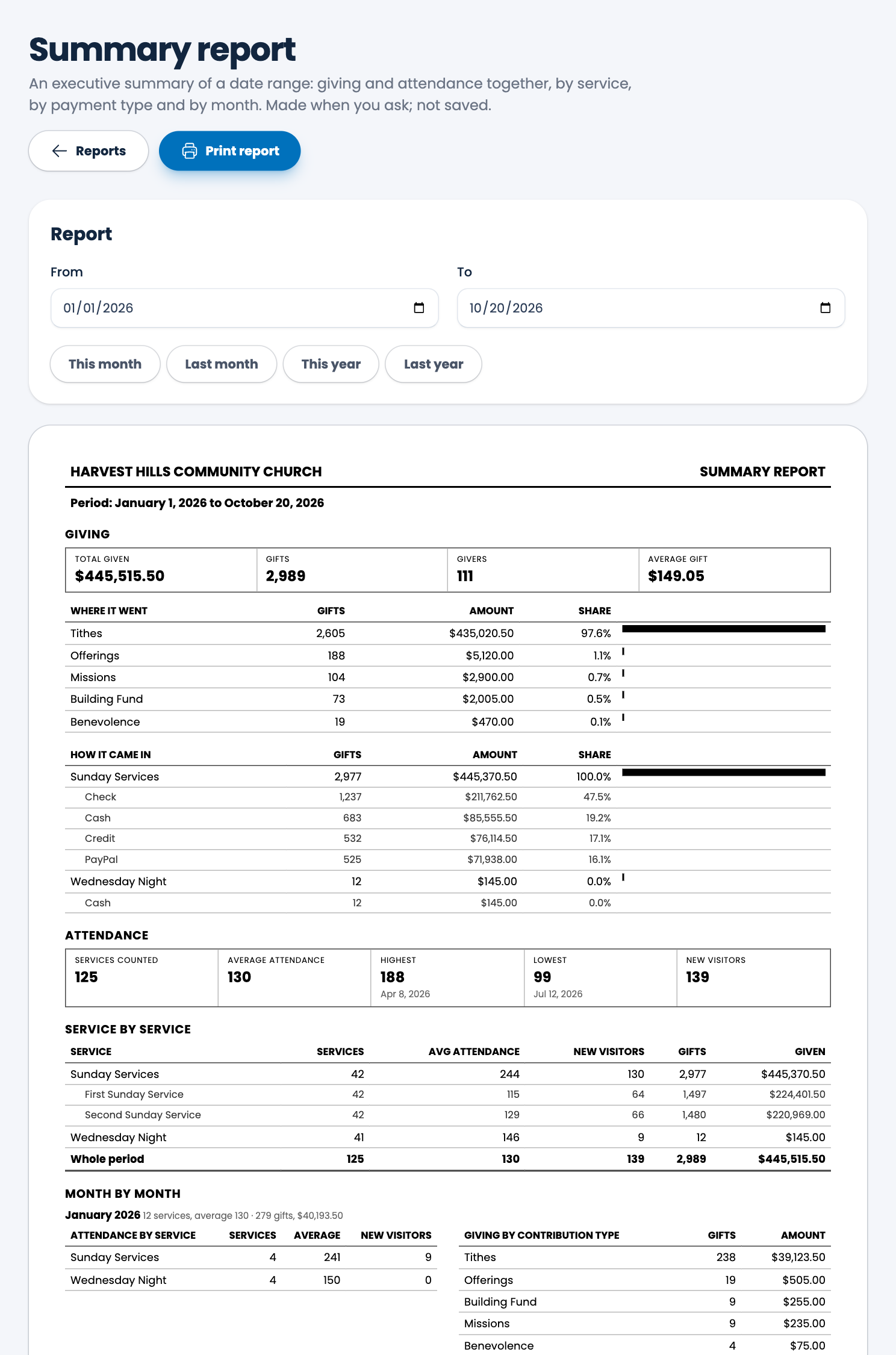
Task: Select the This month preset
Action: pos(105,364)
